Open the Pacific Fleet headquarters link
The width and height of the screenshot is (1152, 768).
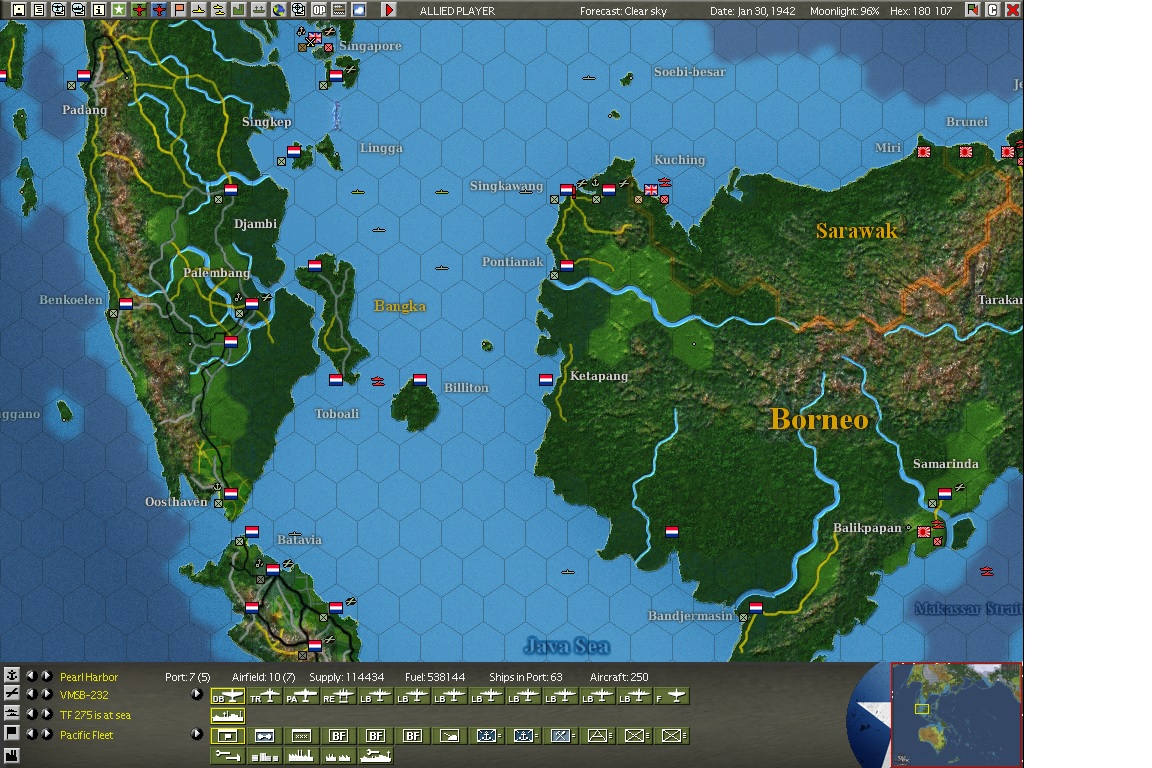pyautogui.click(x=87, y=735)
